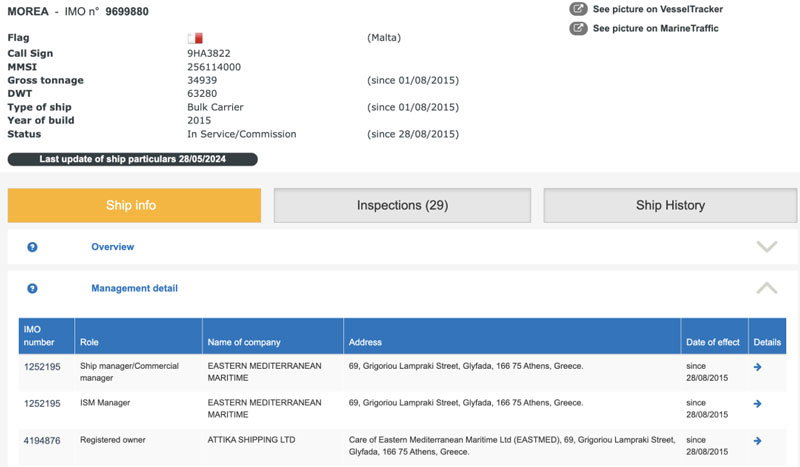Click IMO number 4194876

(x=42, y=440)
